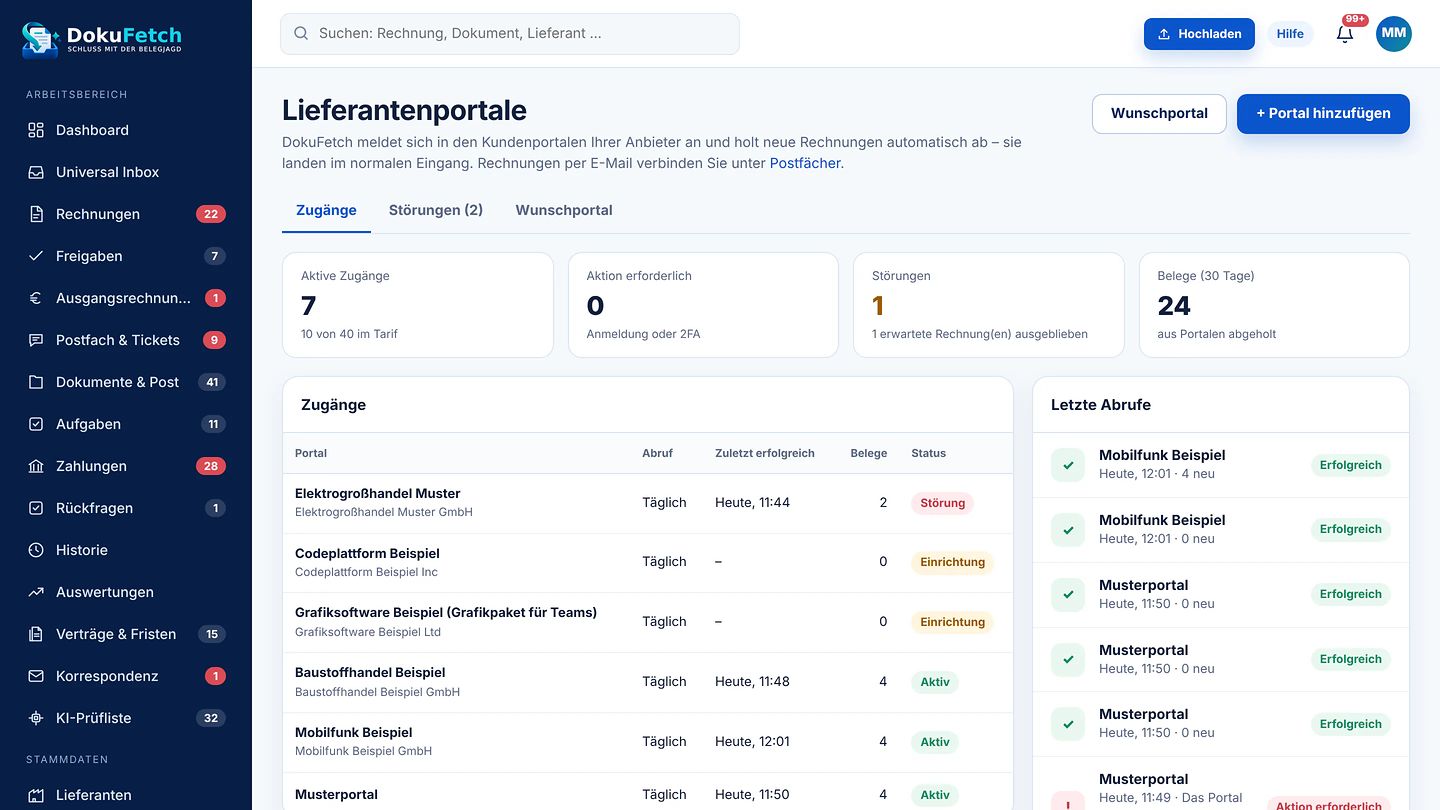The image size is (1440, 810).
Task: Open the Wunschportal tab
Action: 564,210
